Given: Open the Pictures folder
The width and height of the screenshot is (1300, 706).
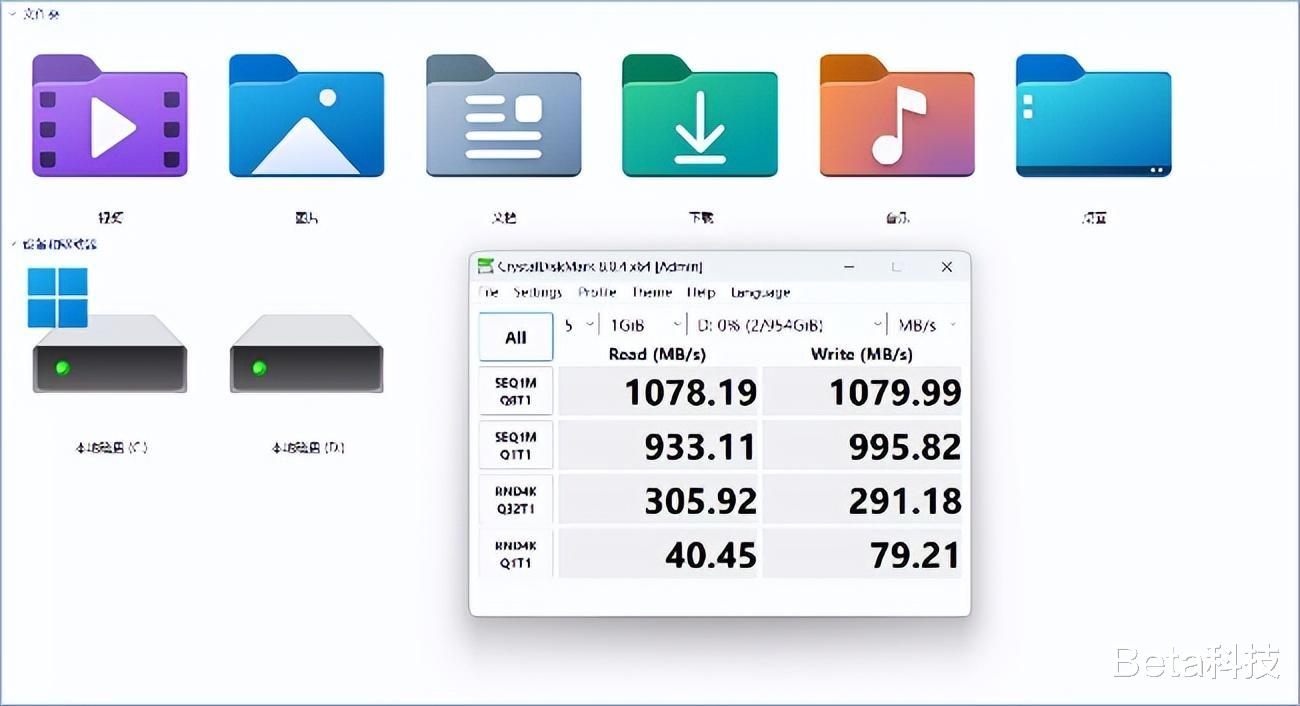Looking at the screenshot, I should (306, 120).
